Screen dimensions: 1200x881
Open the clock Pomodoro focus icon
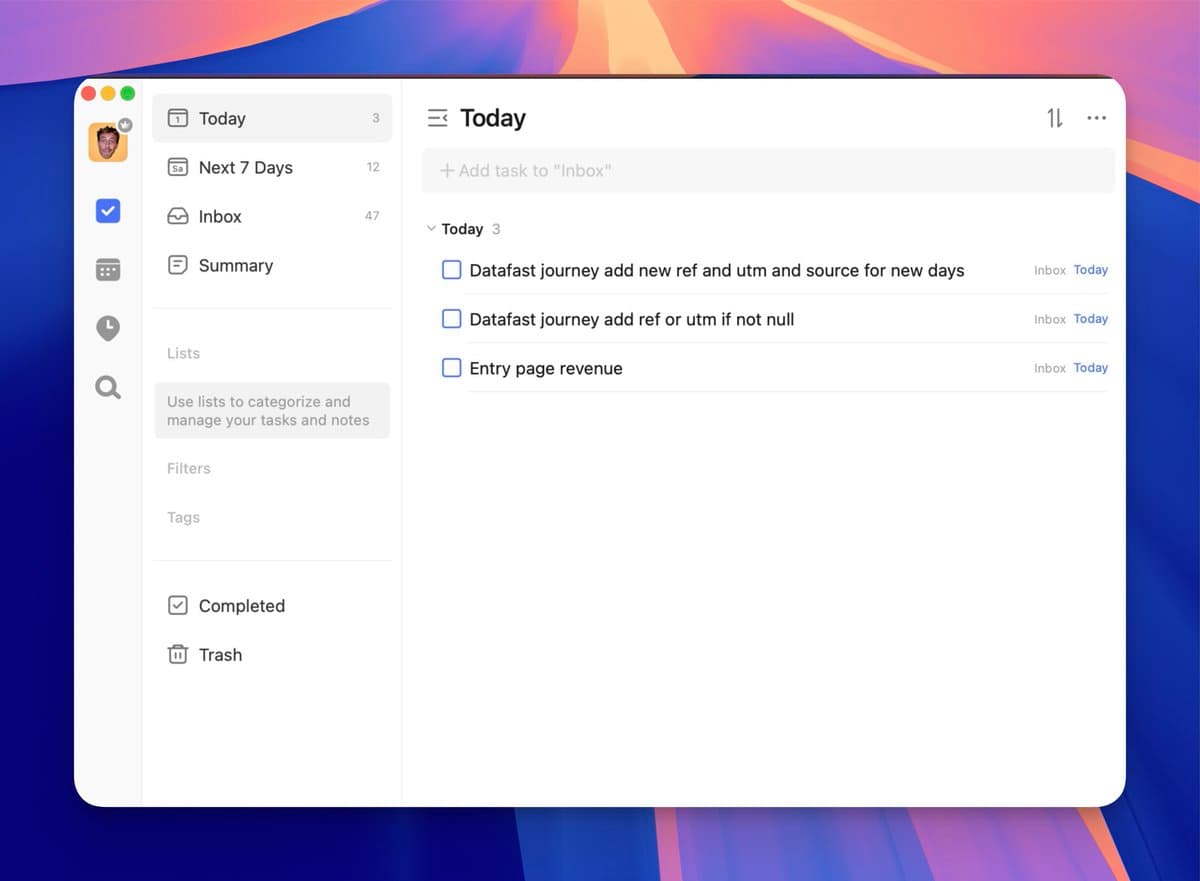(x=107, y=328)
